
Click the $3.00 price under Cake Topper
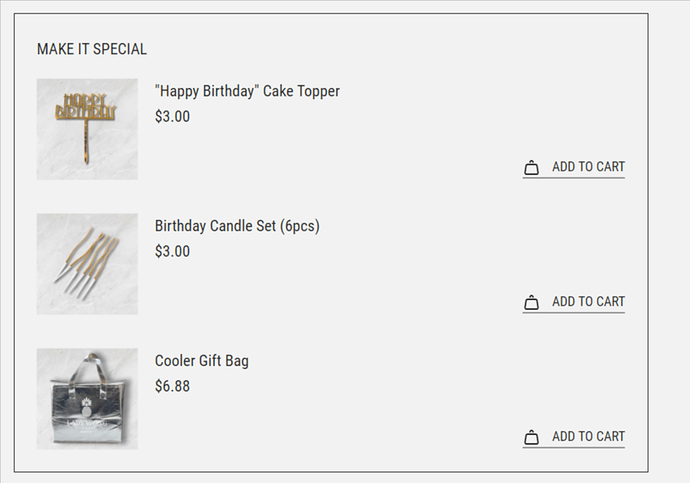pyautogui.click(x=172, y=116)
